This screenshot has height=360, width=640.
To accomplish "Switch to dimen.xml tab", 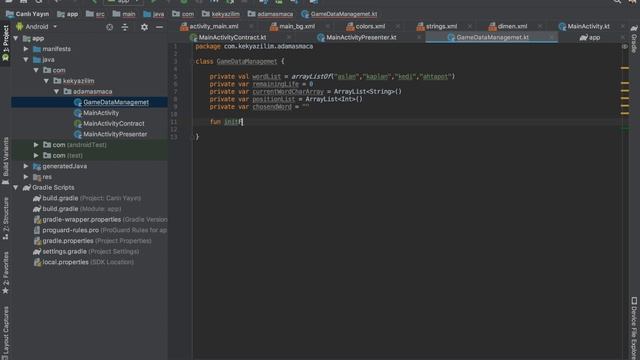I will tap(511, 26).
